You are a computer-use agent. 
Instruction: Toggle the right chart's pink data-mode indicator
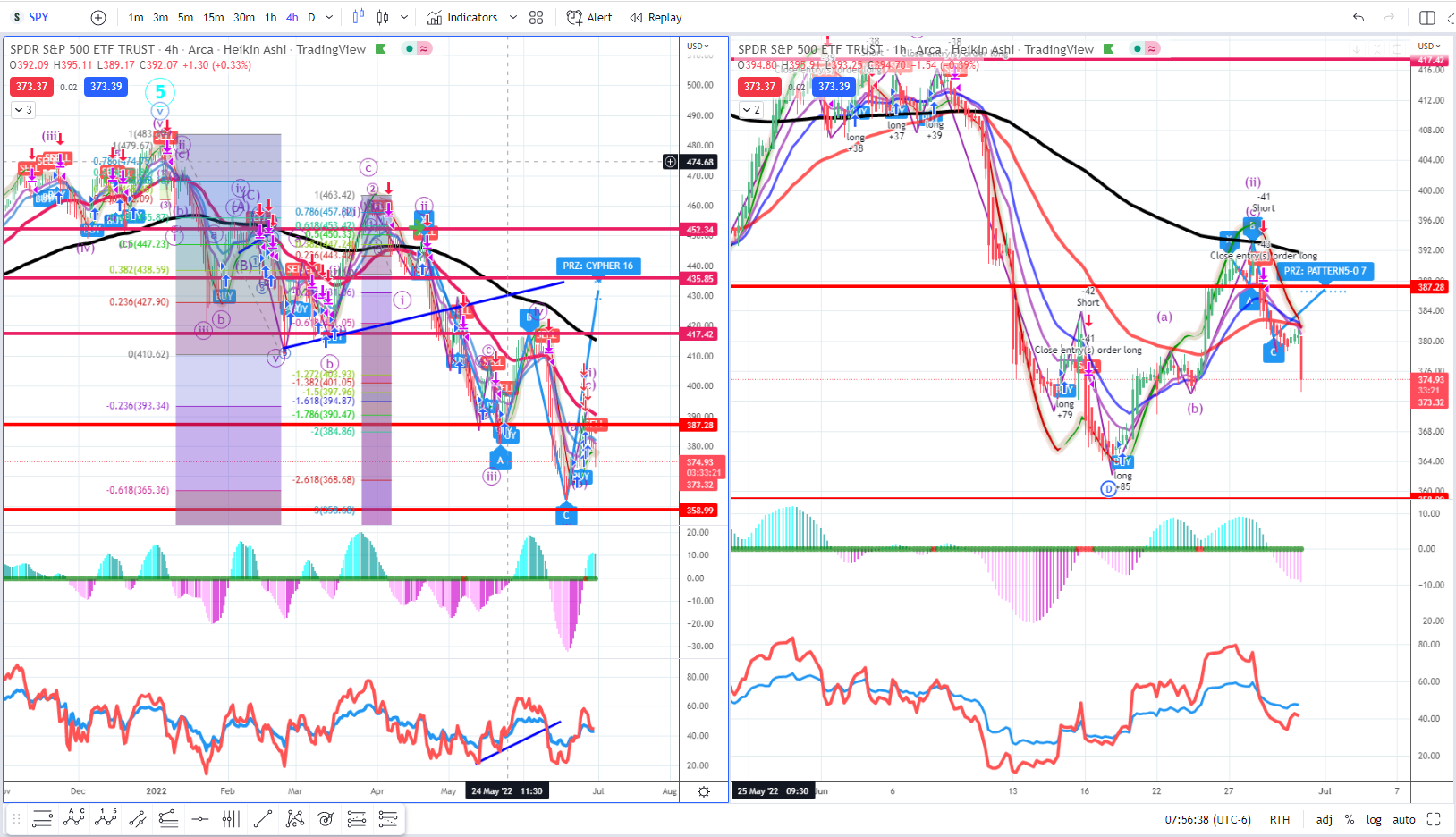tap(1152, 48)
